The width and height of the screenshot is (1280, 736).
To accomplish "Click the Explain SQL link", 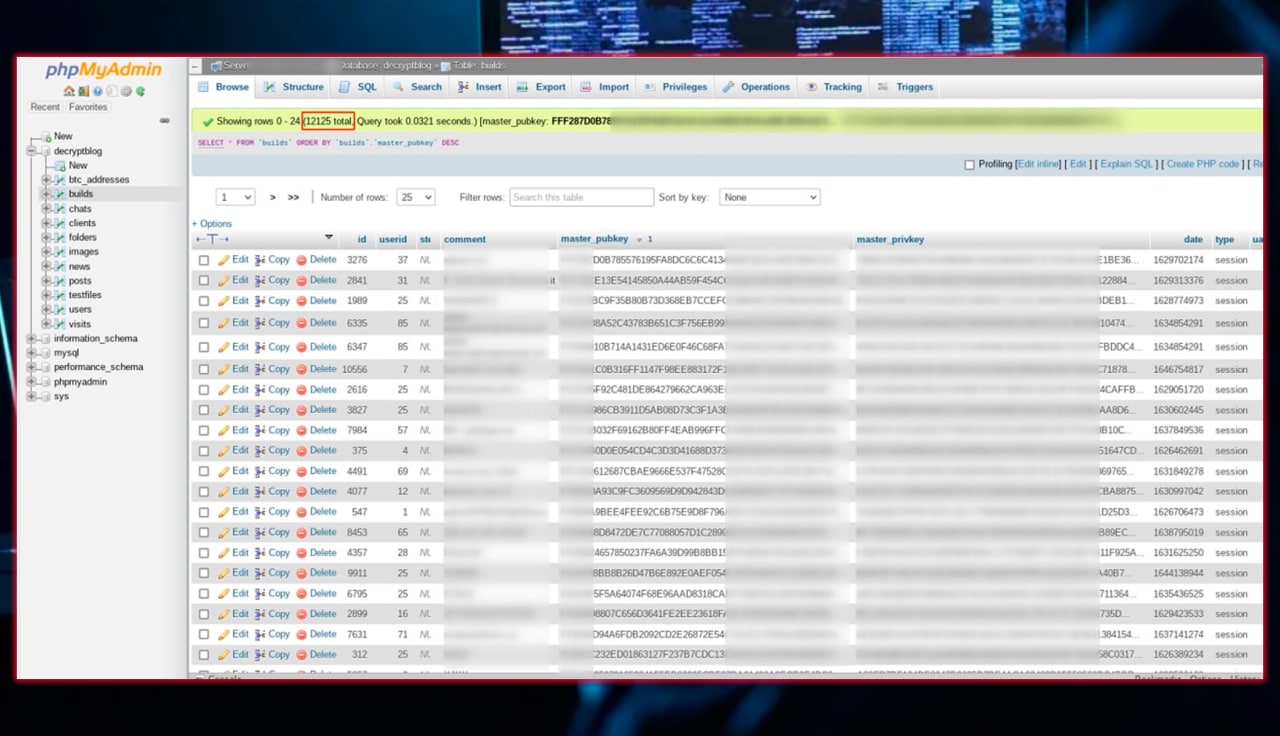I will pos(1127,164).
